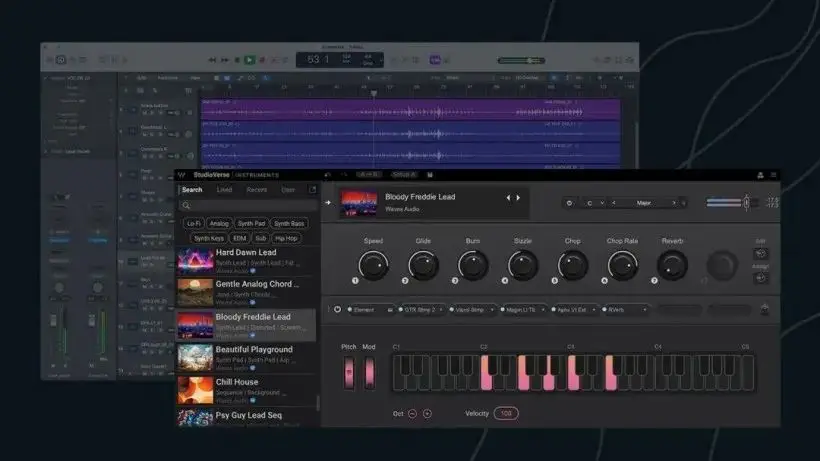820x461 pixels.
Task: Click the minus octave button
Action: tap(411, 413)
